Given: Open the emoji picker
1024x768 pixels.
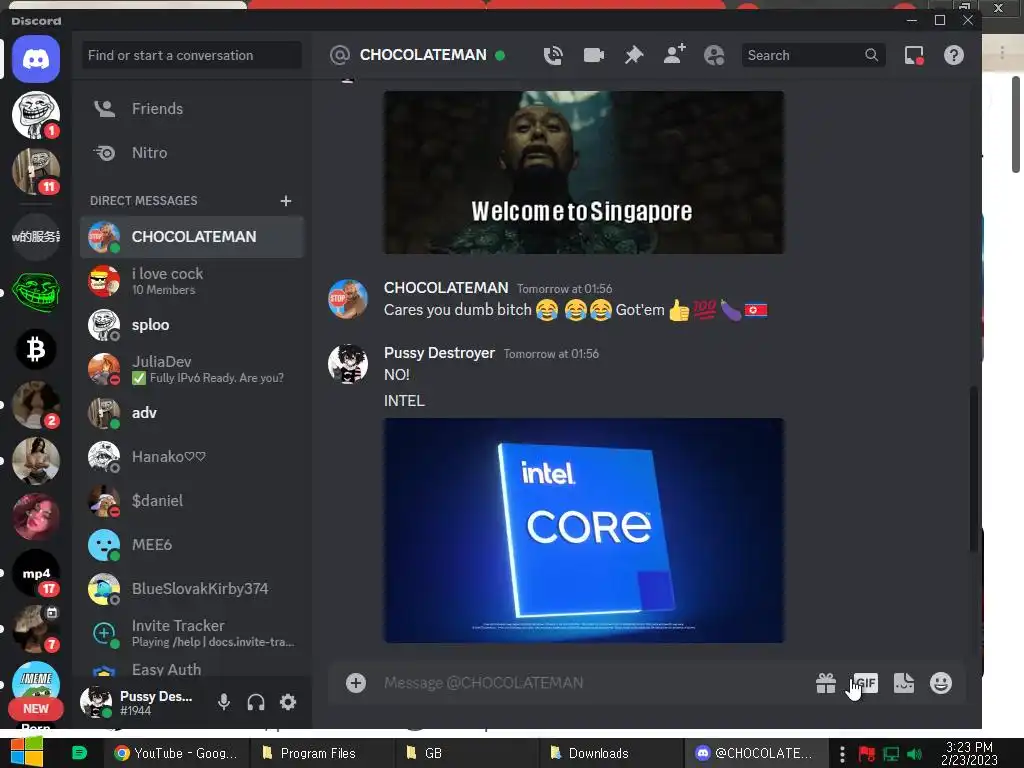Looking at the screenshot, I should 941,683.
